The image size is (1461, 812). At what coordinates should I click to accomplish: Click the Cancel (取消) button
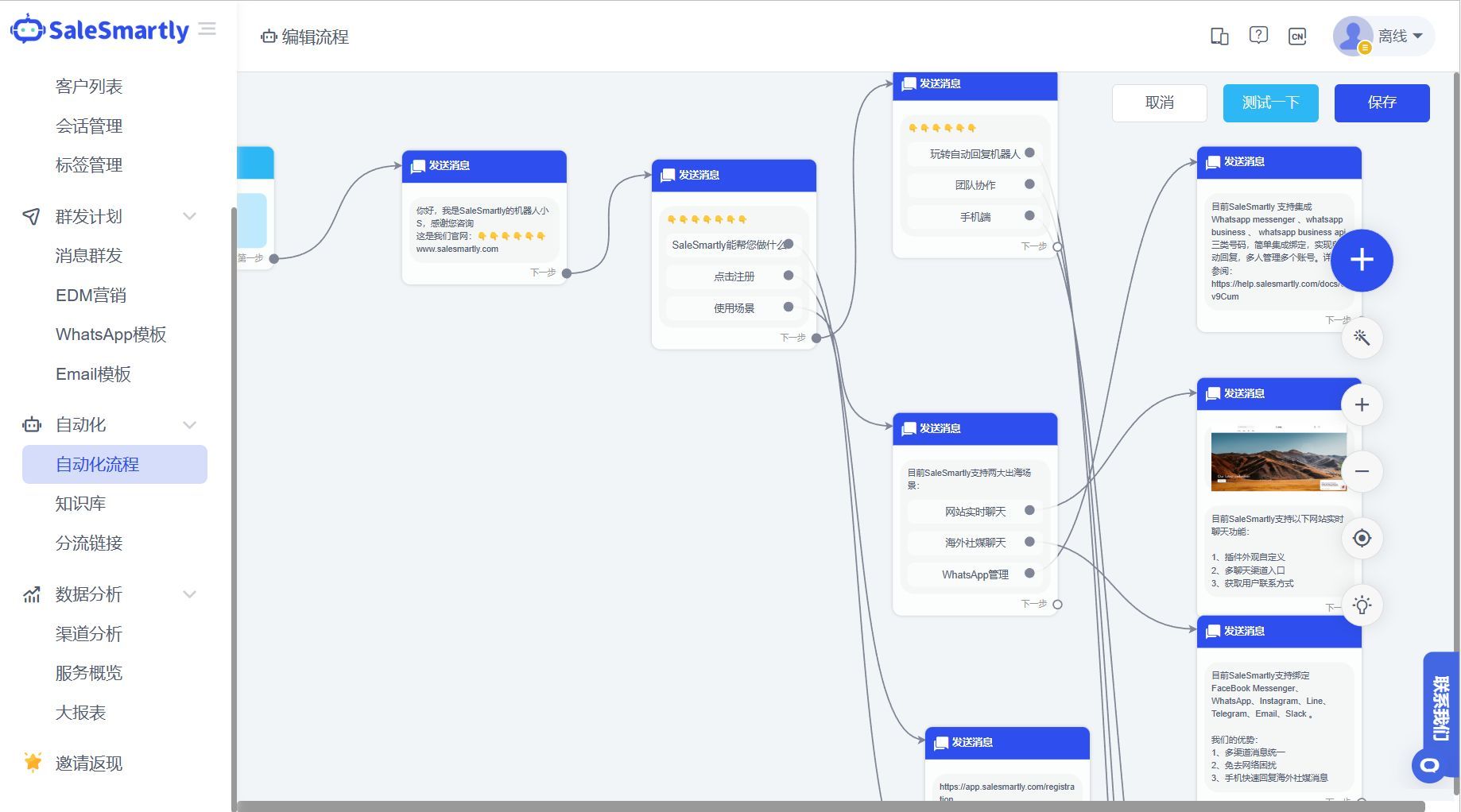[1160, 102]
